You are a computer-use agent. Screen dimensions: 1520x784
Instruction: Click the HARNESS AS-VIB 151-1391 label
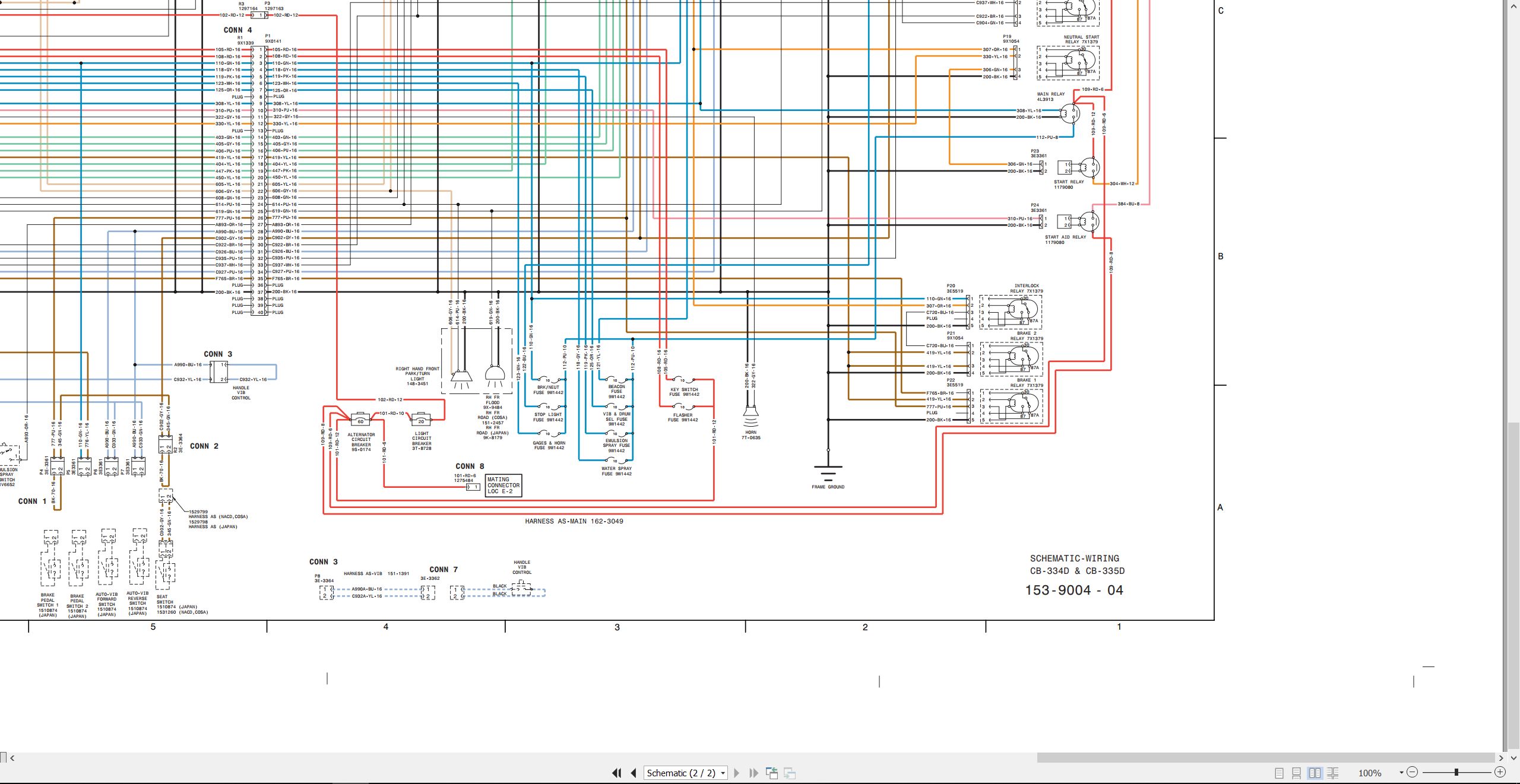tap(376, 573)
